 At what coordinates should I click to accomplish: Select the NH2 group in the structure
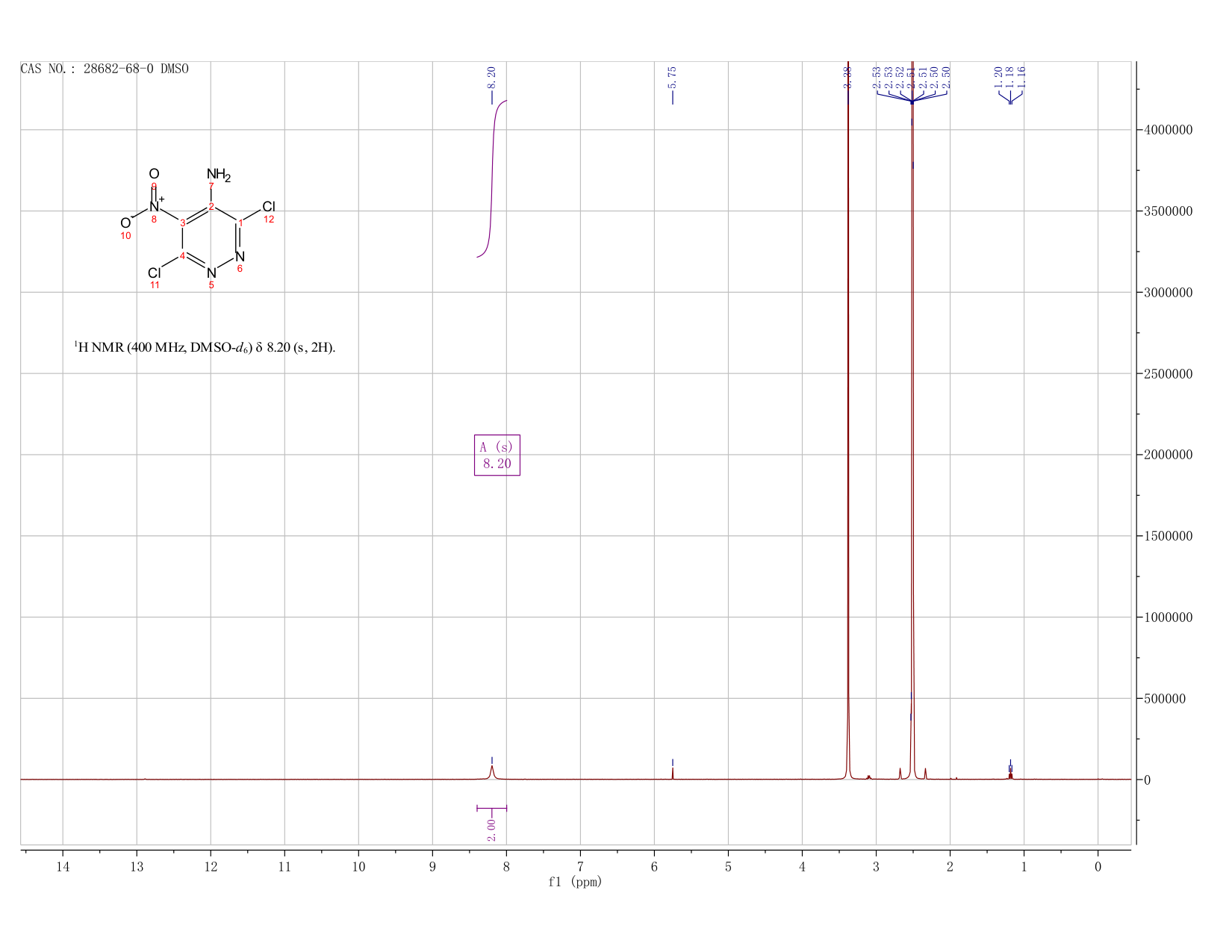point(219,175)
